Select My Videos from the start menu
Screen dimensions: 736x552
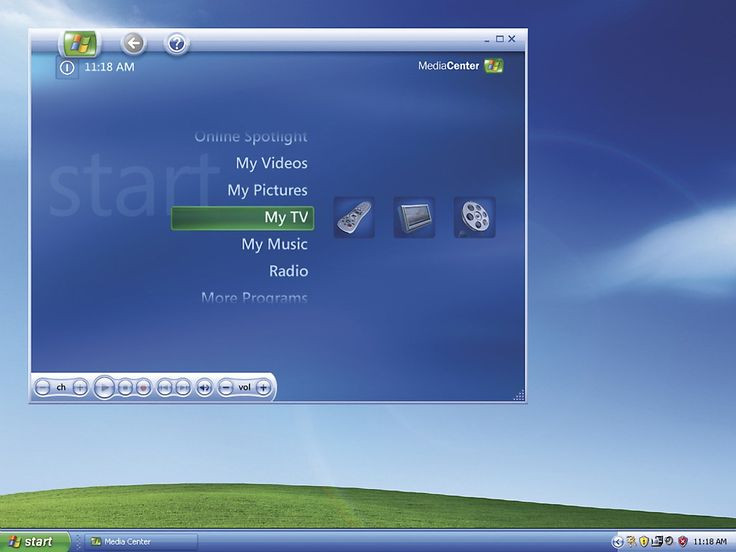271,163
